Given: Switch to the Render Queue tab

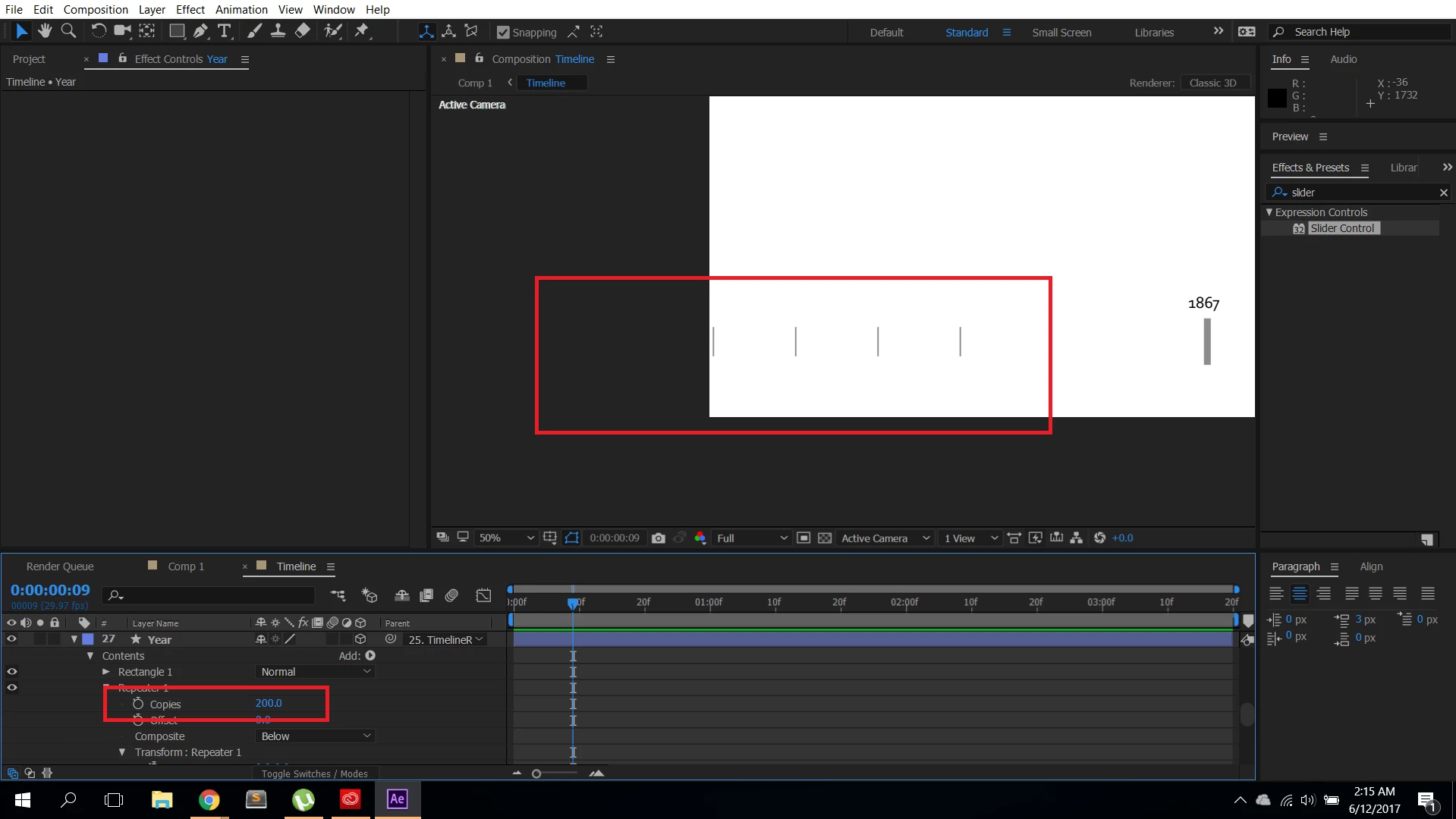Looking at the screenshot, I should point(60,566).
